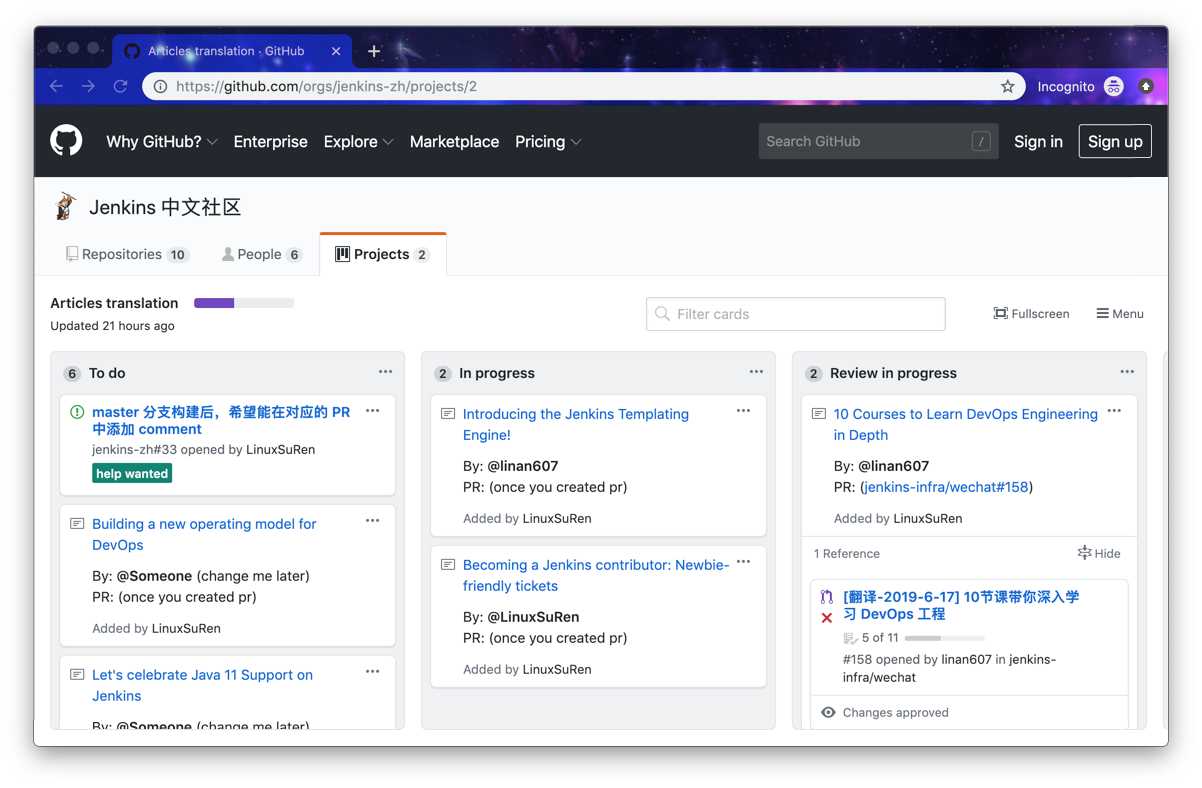Image resolution: width=1202 pixels, height=788 pixels.
Task: Click the Jenkins organization avatar
Action: (66, 206)
